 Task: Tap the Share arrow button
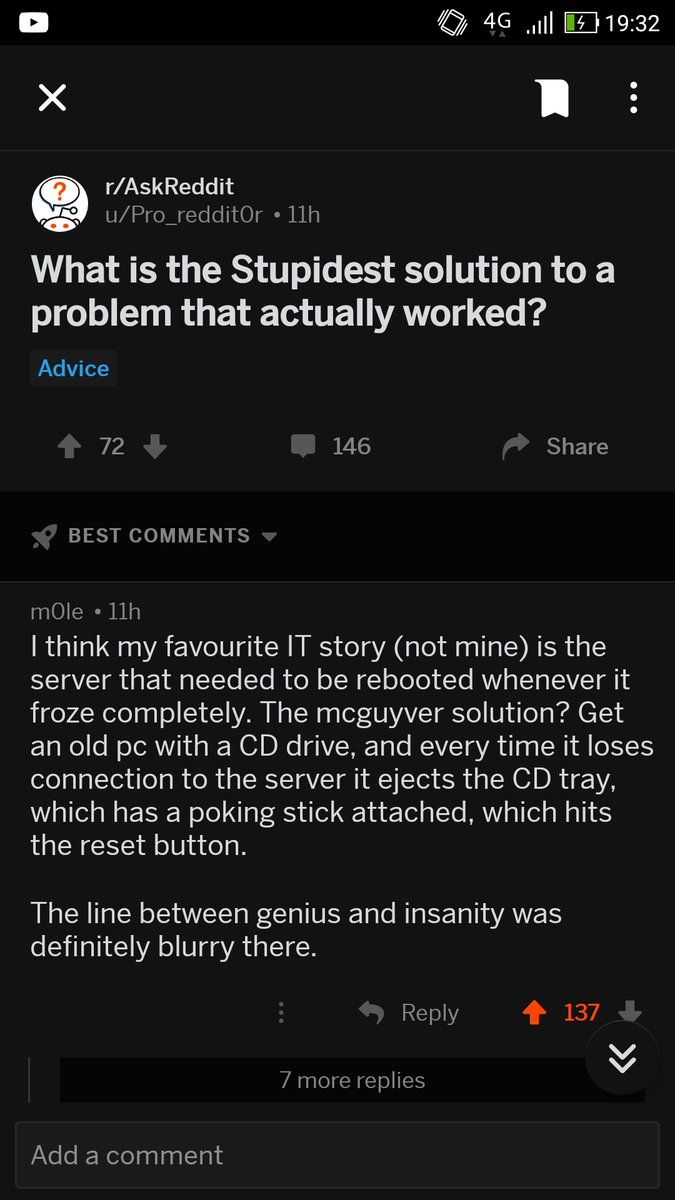556,446
